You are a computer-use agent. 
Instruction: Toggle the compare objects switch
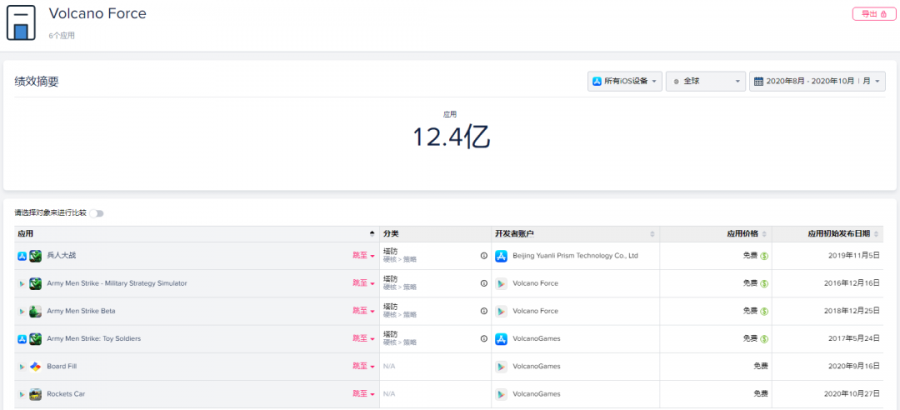pyautogui.click(x=96, y=214)
